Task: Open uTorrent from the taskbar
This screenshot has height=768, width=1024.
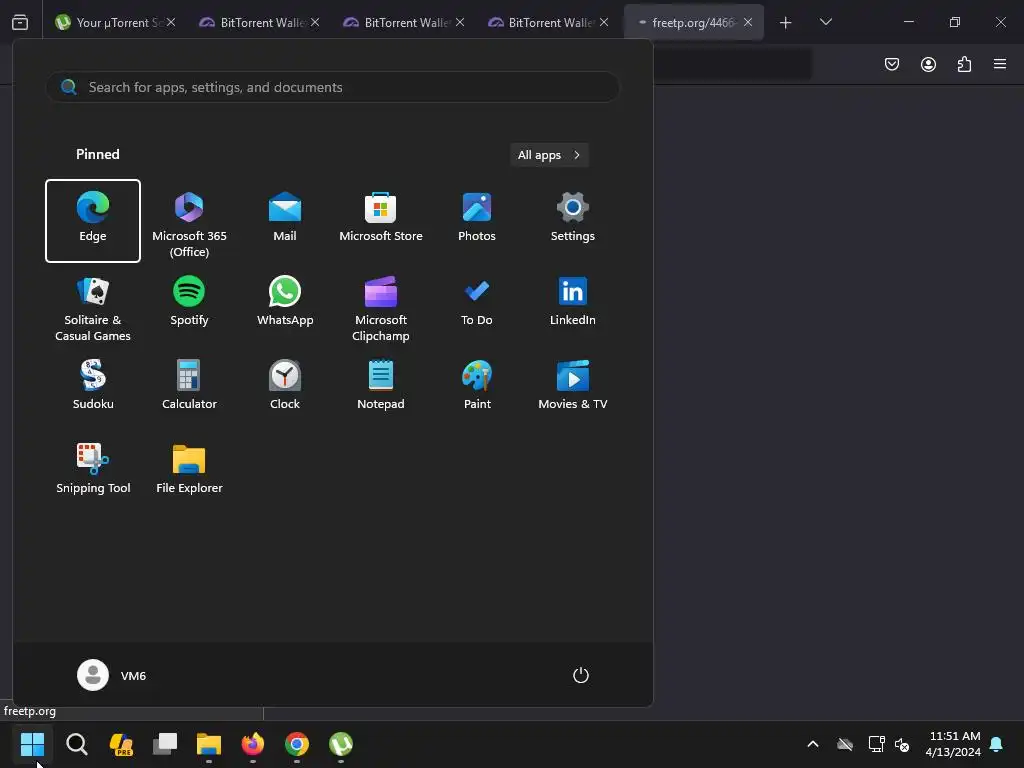Action: (341, 744)
